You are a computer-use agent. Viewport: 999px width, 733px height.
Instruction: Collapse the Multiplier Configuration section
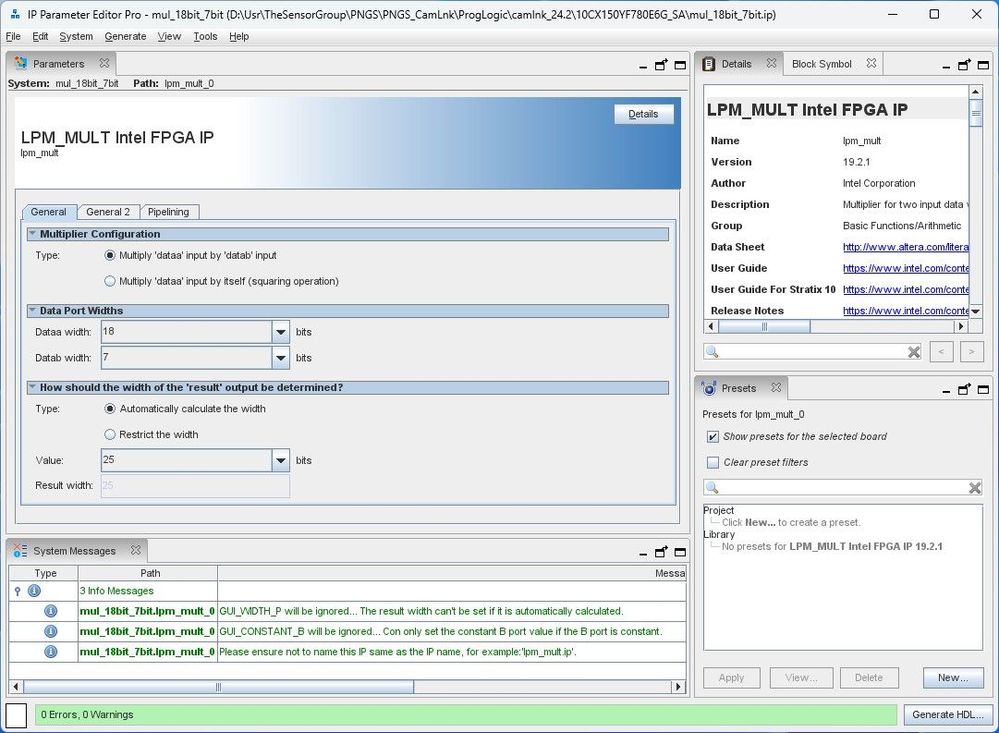(32, 234)
